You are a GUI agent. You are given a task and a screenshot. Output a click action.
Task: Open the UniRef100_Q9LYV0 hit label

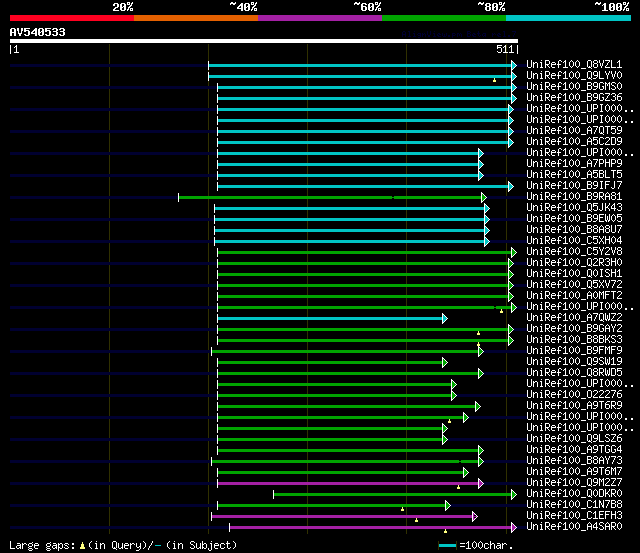[x=574, y=76]
